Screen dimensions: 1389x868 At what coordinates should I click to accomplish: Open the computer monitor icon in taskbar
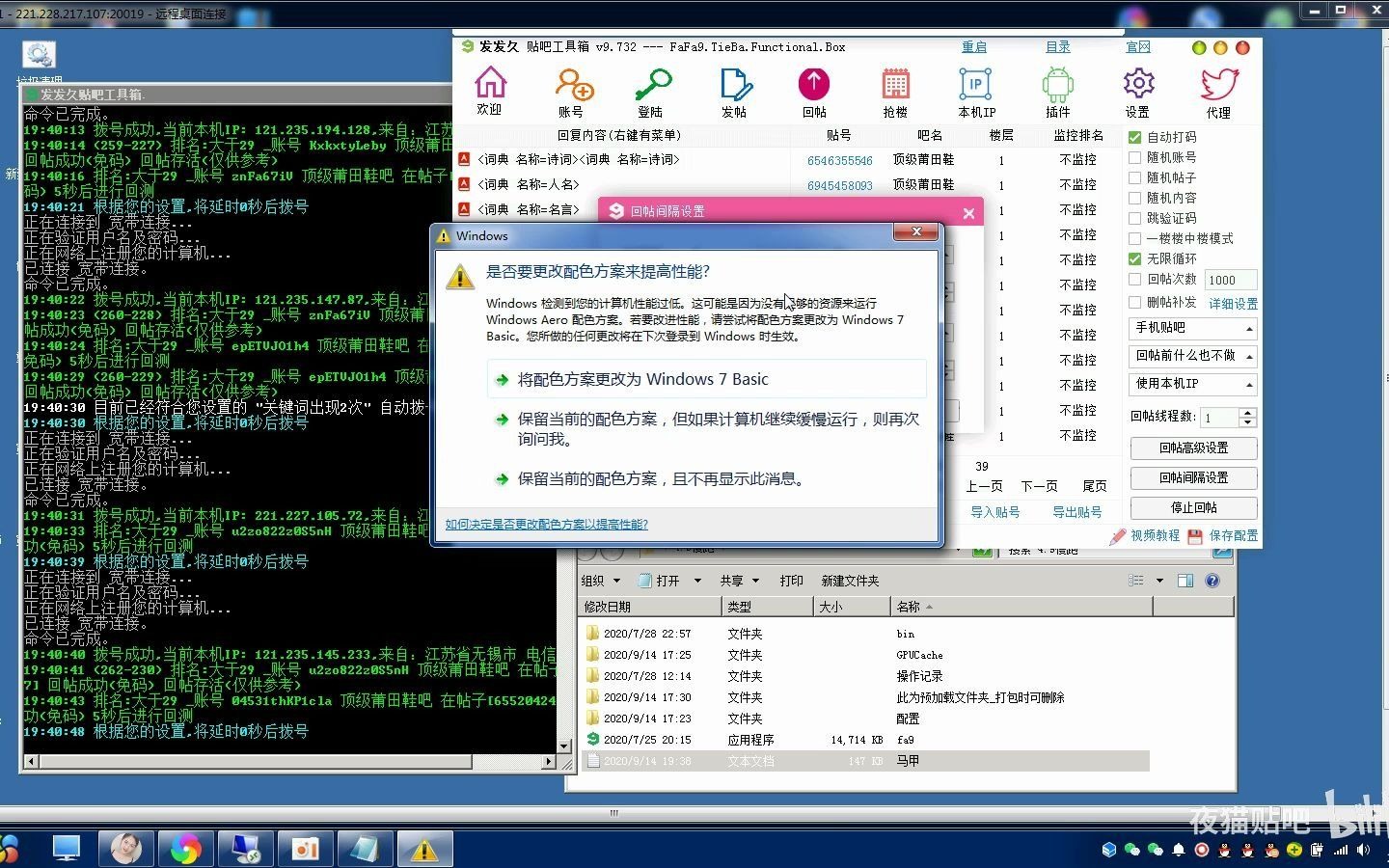point(67,849)
